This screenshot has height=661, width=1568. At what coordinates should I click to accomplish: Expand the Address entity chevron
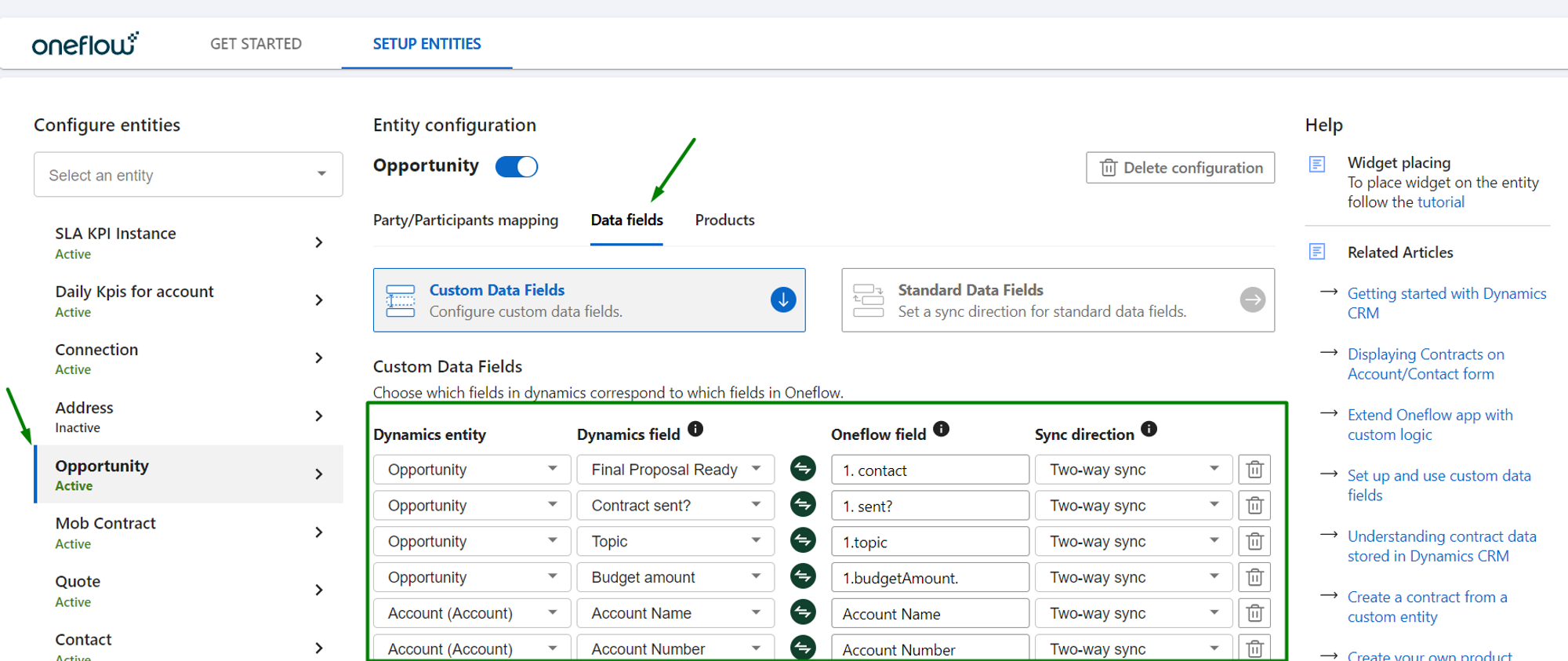(319, 416)
